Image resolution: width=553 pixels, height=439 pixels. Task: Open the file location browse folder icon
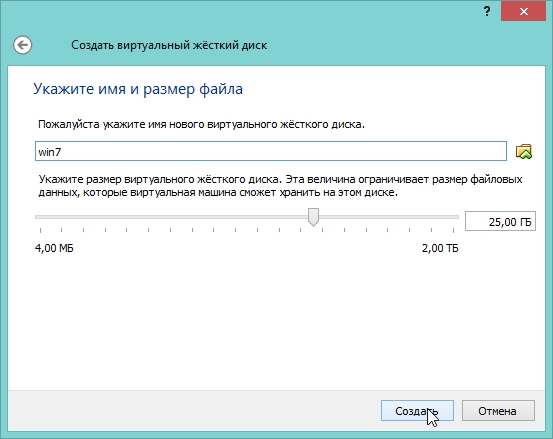(524, 151)
